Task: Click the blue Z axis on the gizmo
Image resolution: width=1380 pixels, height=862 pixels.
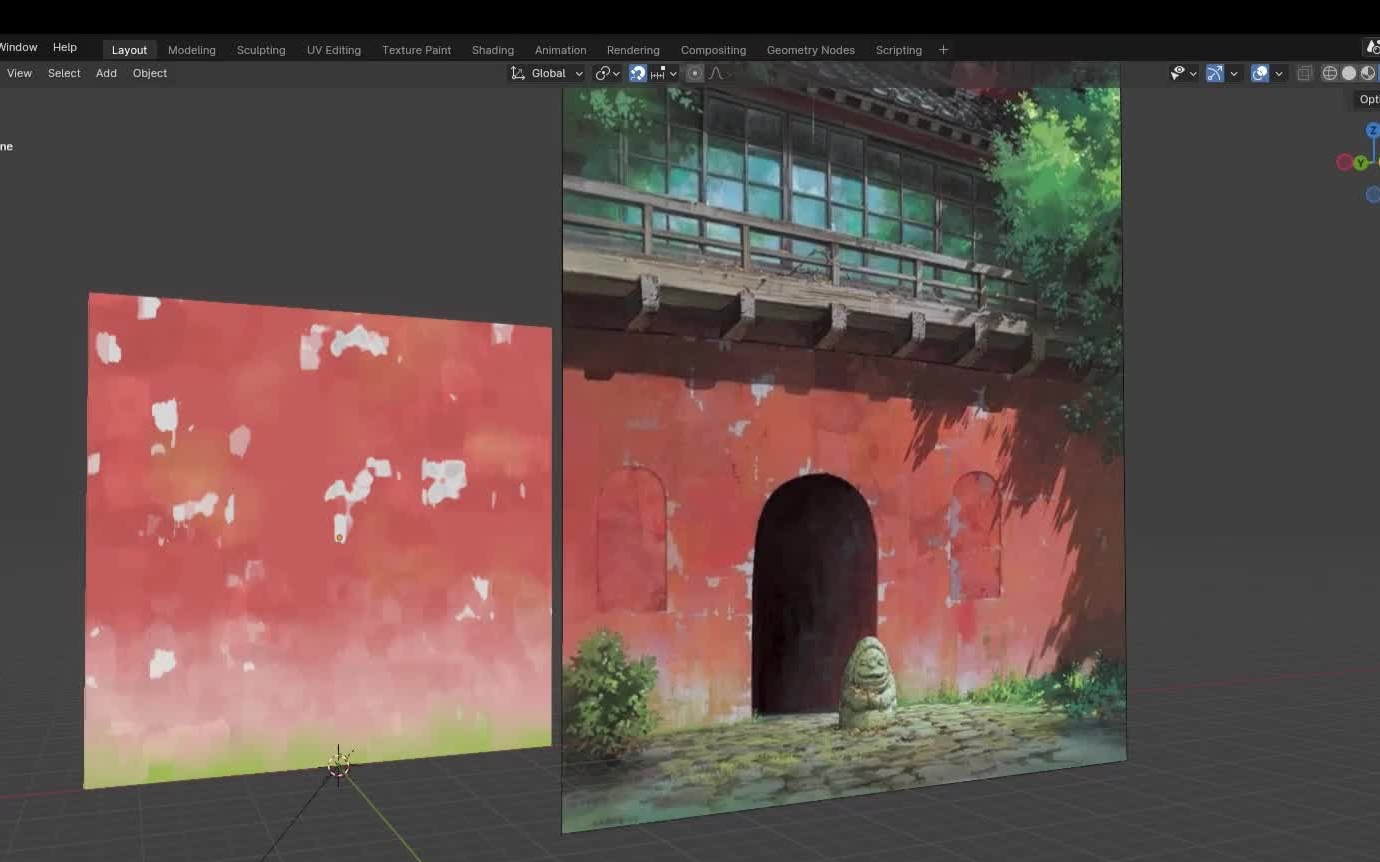Action: (x=1373, y=131)
